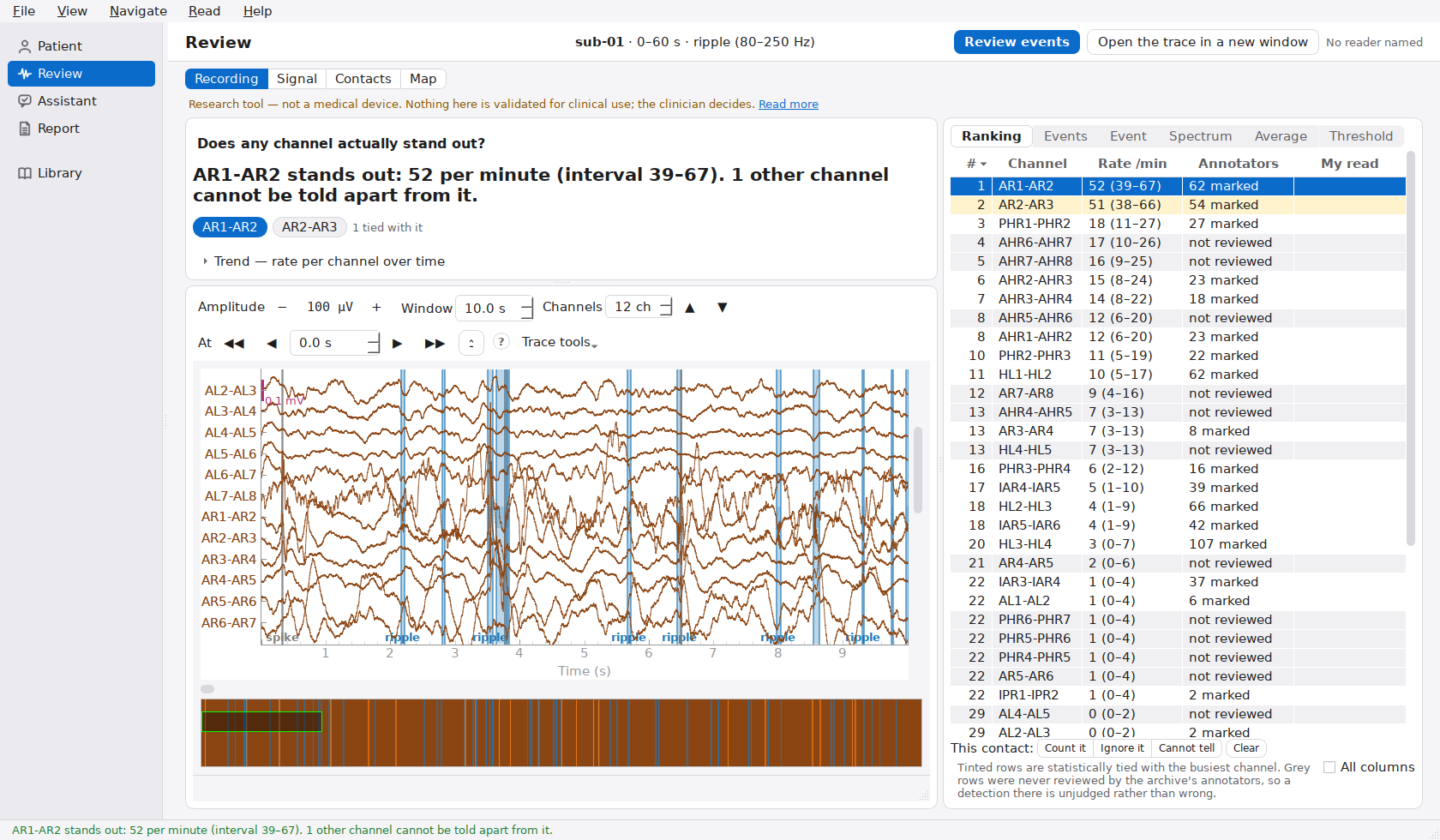
Task: Sort ranking by the # column header
Action: [x=976, y=163]
